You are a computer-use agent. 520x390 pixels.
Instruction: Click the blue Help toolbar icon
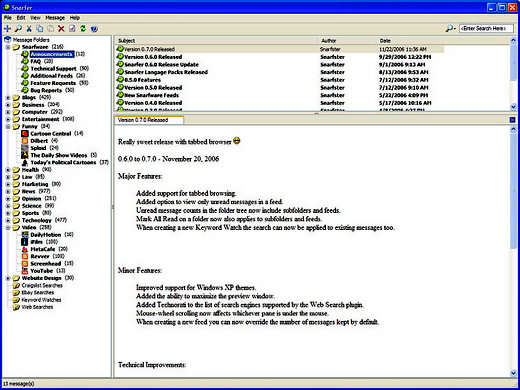pos(94,29)
